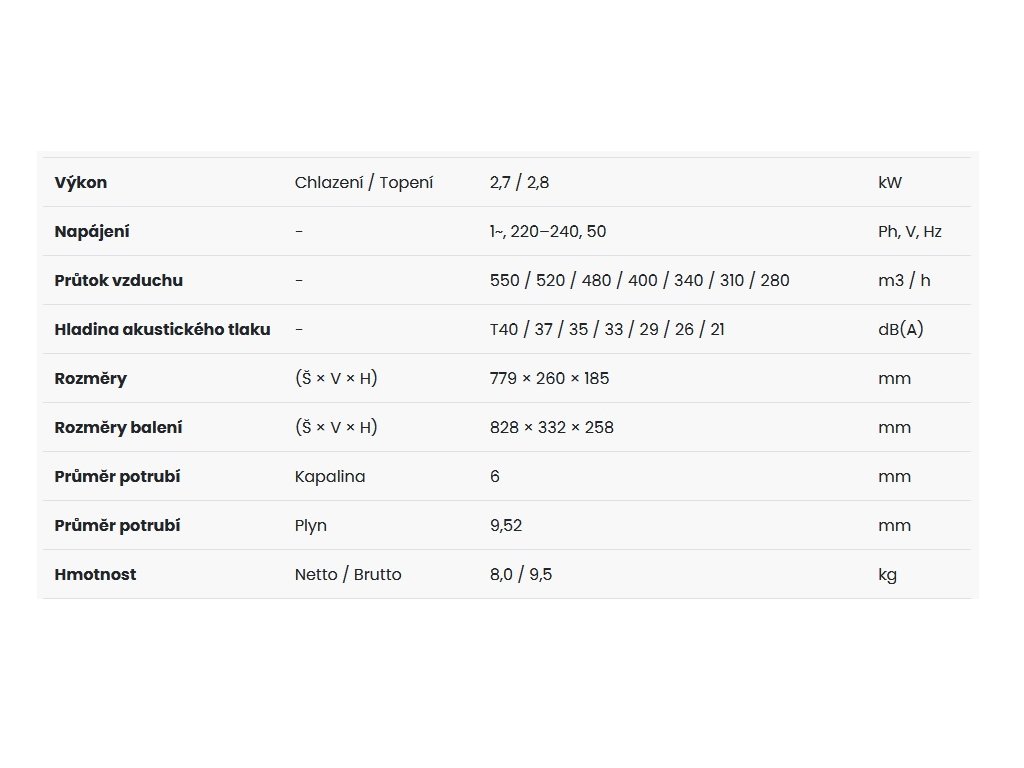Click the 1~, 220–240, 50 value
The image size is (1024, 768).
548,232
